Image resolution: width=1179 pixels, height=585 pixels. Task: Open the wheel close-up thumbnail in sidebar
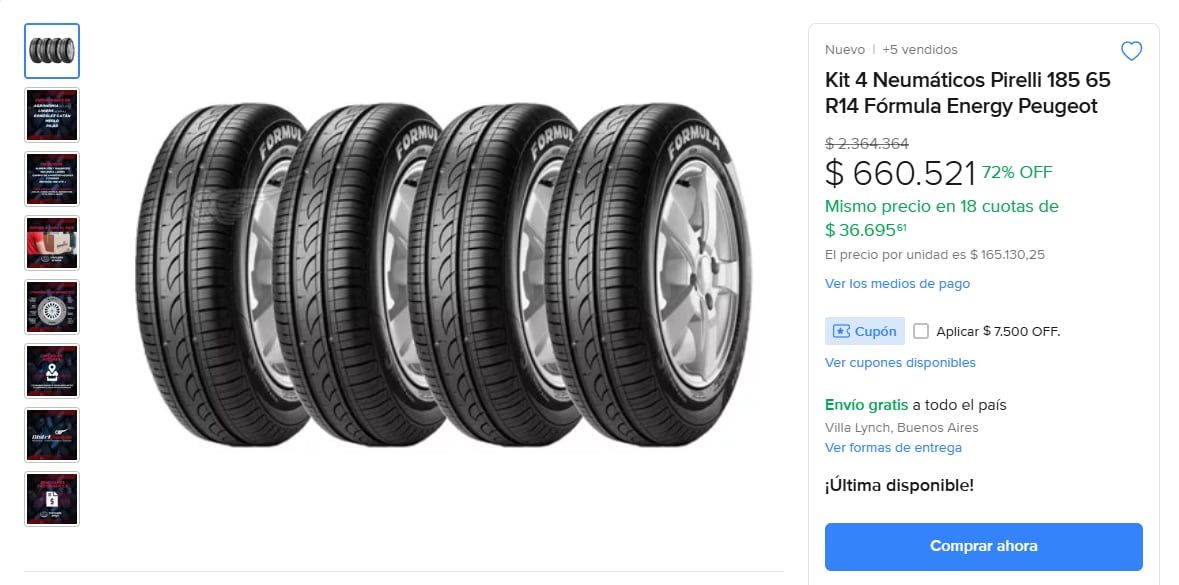(x=51, y=307)
